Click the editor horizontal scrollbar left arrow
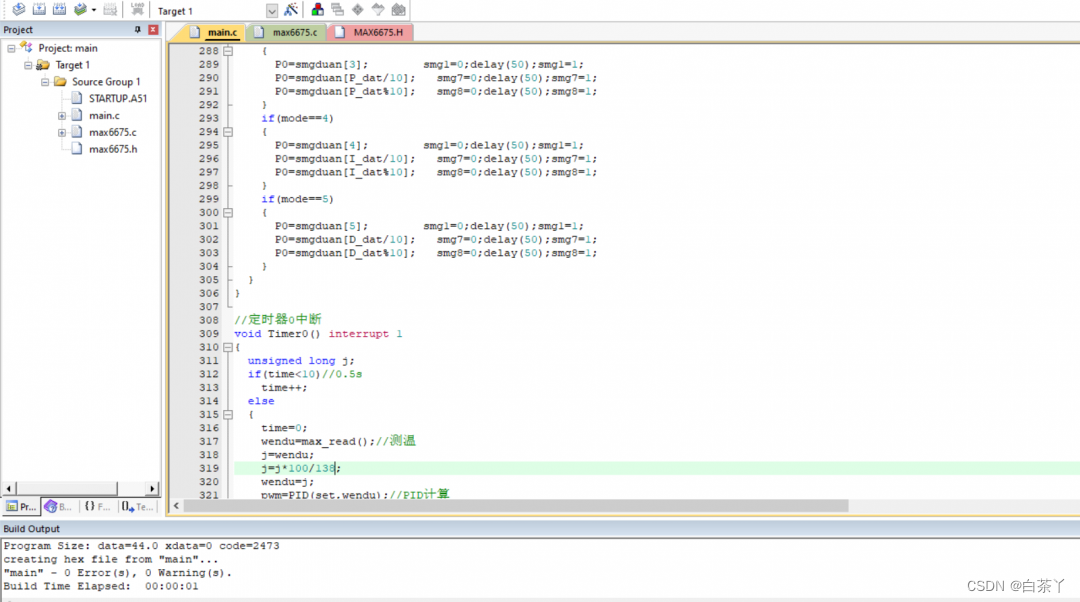The height and width of the screenshot is (602, 1080). 178,506
